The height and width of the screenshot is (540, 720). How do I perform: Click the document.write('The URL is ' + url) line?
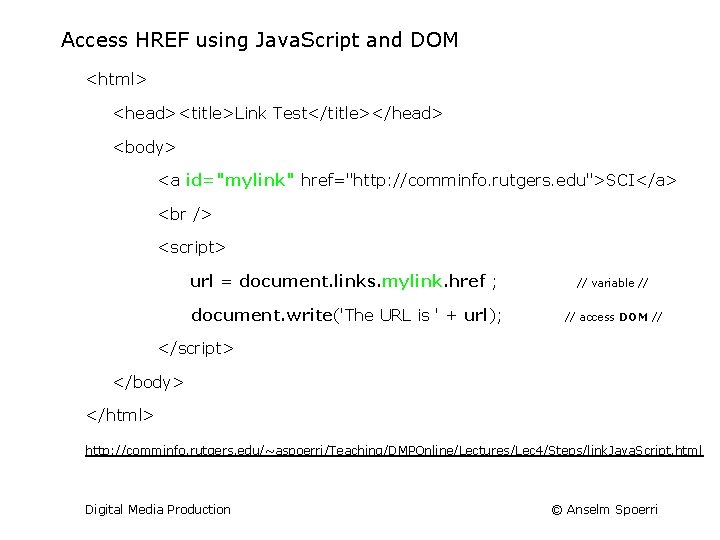click(x=346, y=315)
